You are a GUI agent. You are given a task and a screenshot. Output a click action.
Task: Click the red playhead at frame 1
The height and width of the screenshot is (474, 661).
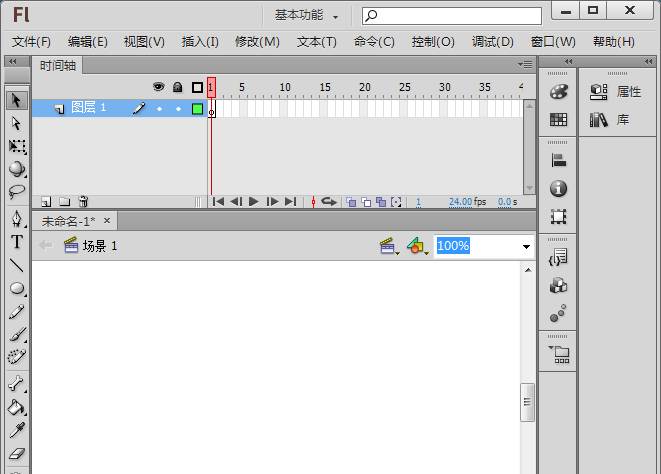click(x=211, y=87)
